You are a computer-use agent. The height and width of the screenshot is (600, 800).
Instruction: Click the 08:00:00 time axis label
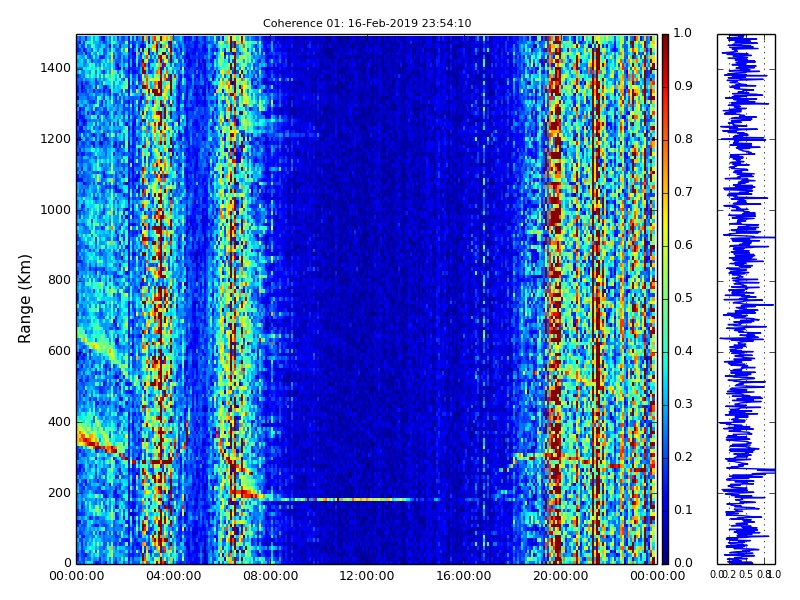(270, 576)
